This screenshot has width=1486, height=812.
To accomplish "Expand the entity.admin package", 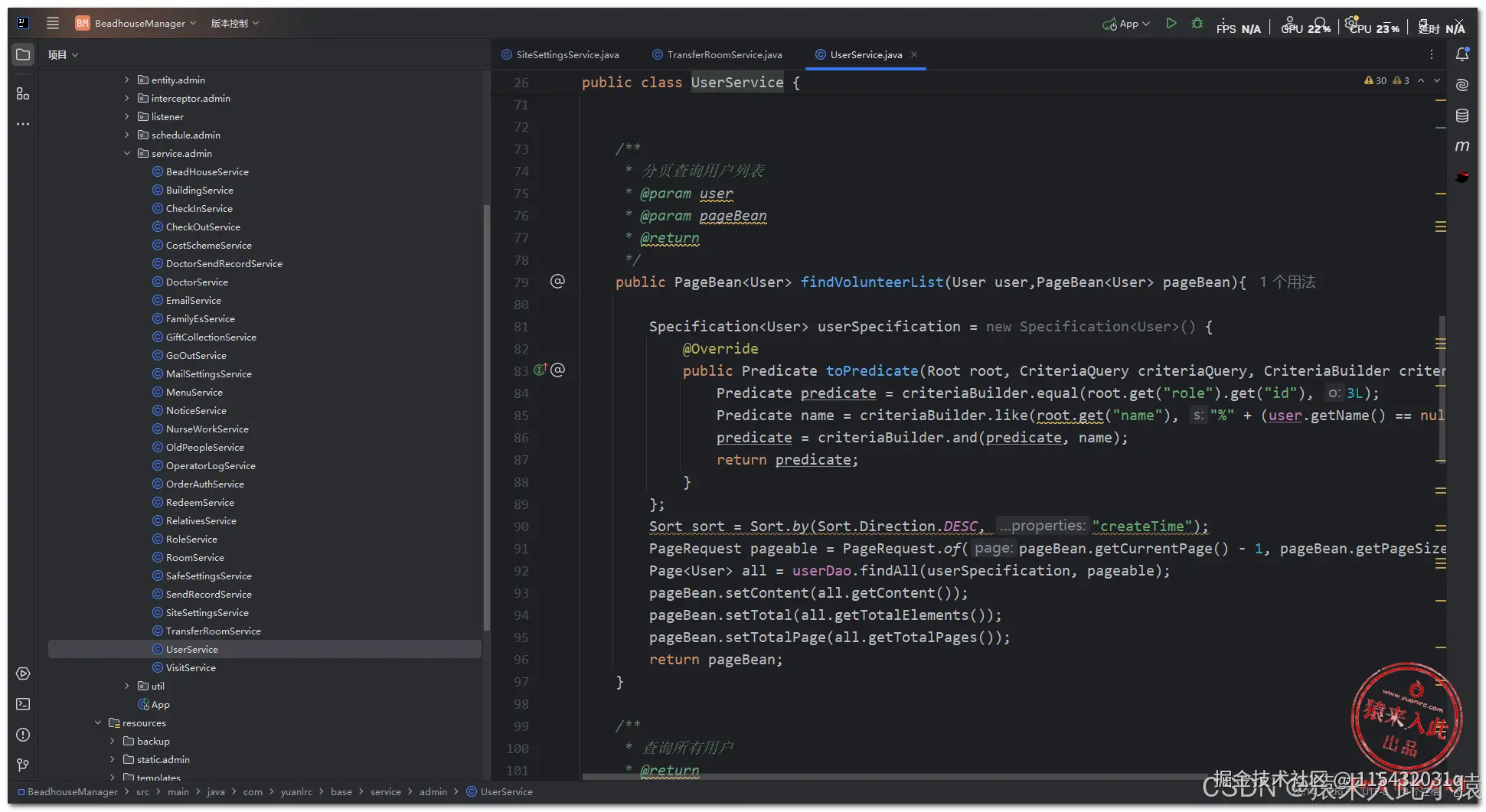I will [127, 80].
